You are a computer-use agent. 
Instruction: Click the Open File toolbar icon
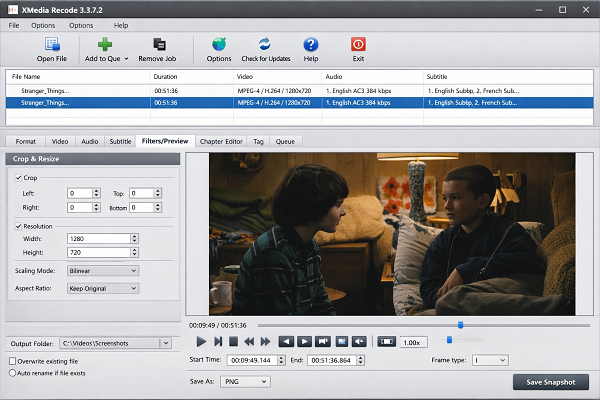[52, 45]
